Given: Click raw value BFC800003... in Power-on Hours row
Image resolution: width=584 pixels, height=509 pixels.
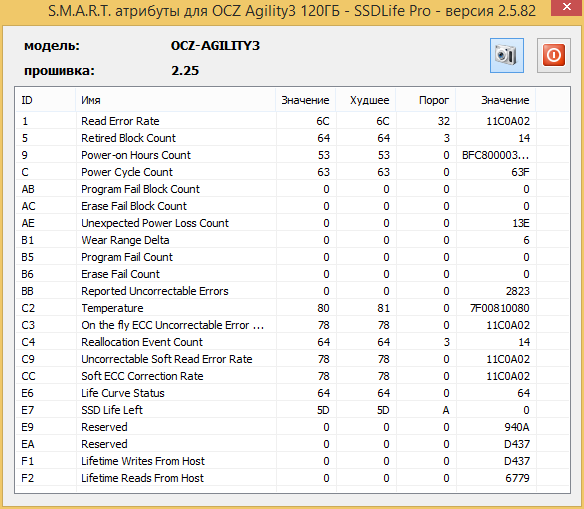Looking at the screenshot, I should (x=495, y=155).
